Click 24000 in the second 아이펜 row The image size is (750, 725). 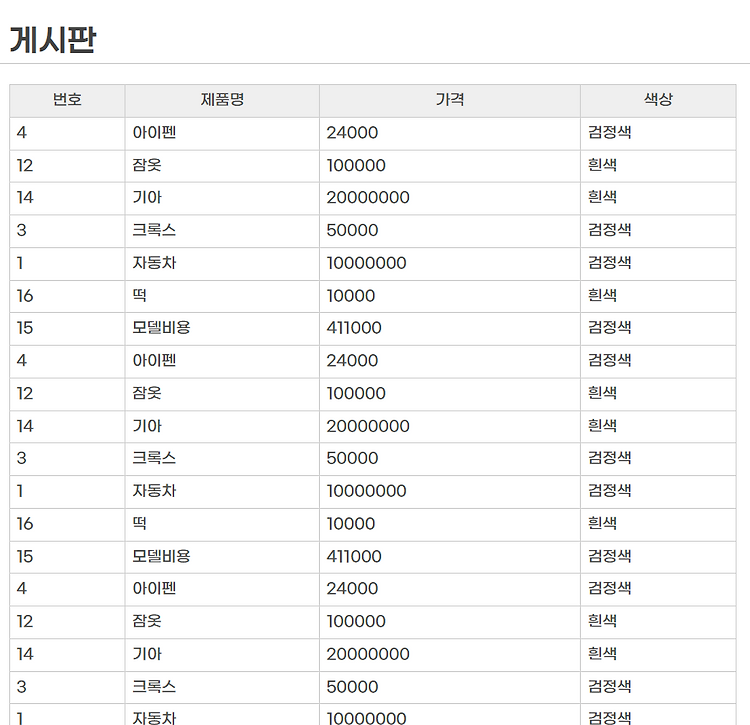click(x=352, y=361)
